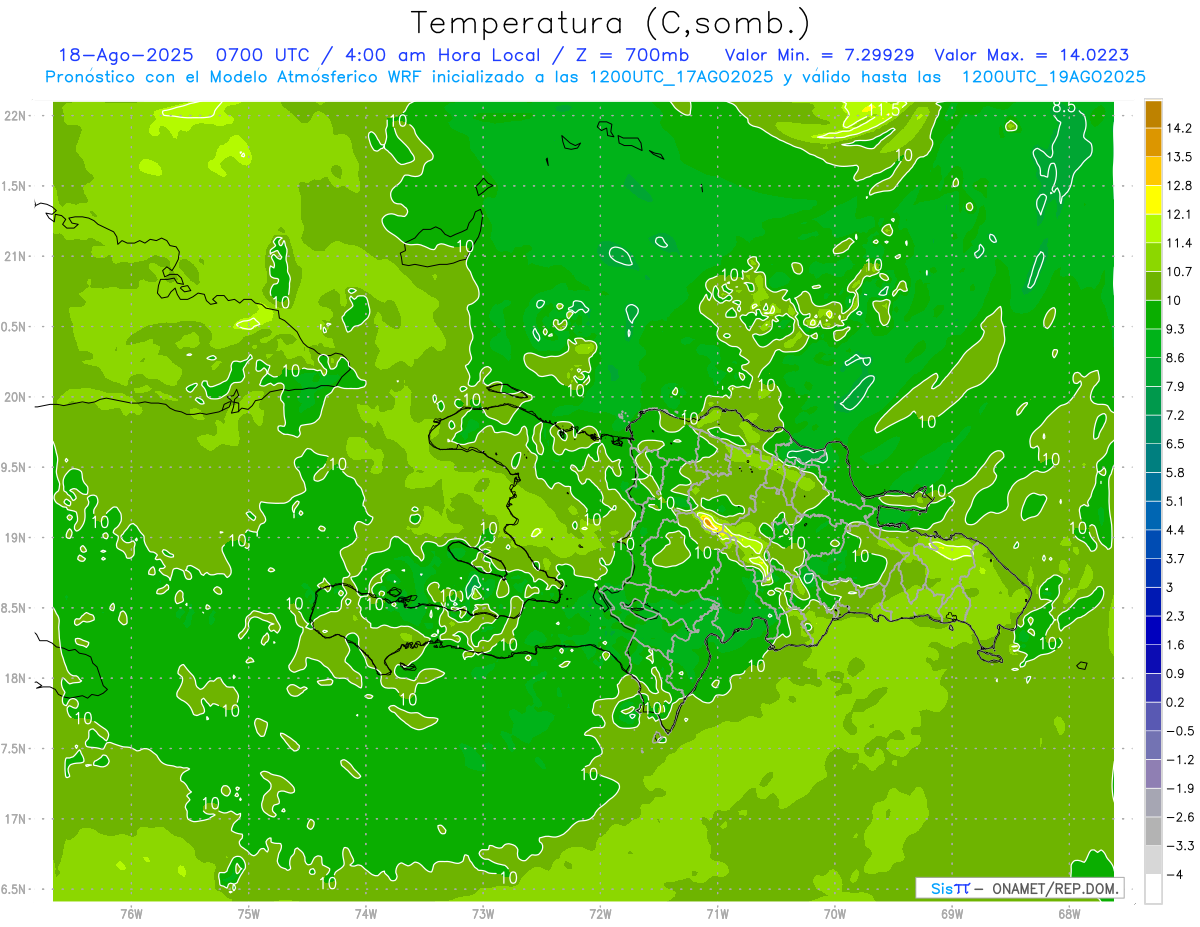Image resolution: width=1200 pixels, height=927 pixels.
Task: Click the '0.9' color scale label
Action: pos(1175,674)
